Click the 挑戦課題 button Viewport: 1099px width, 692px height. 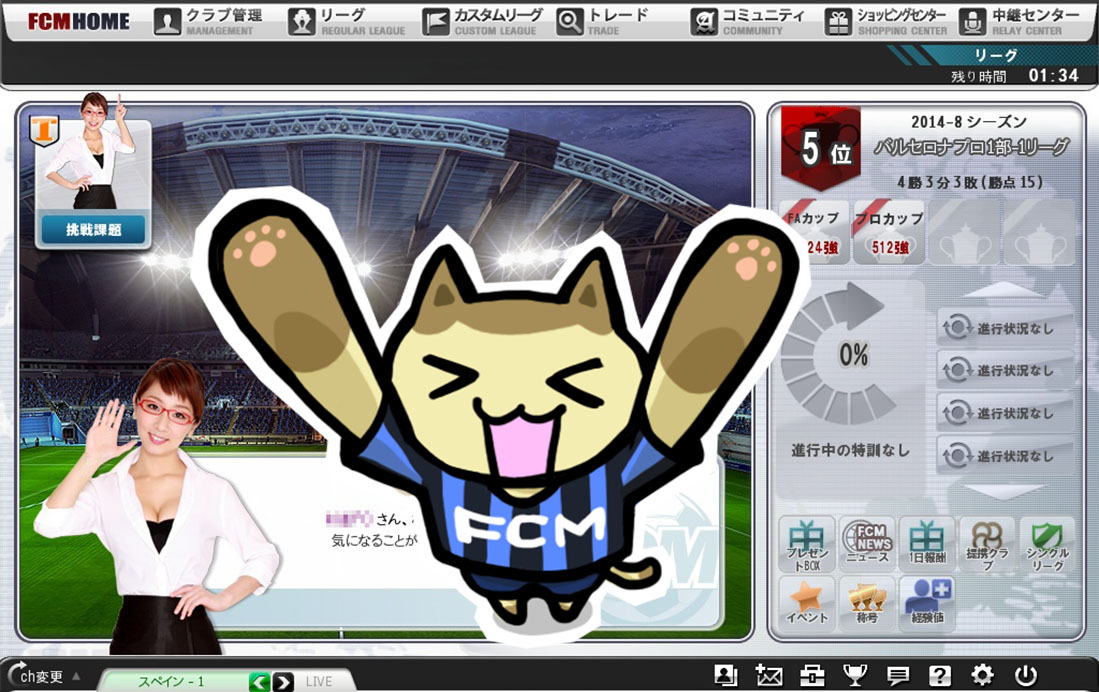coord(93,229)
